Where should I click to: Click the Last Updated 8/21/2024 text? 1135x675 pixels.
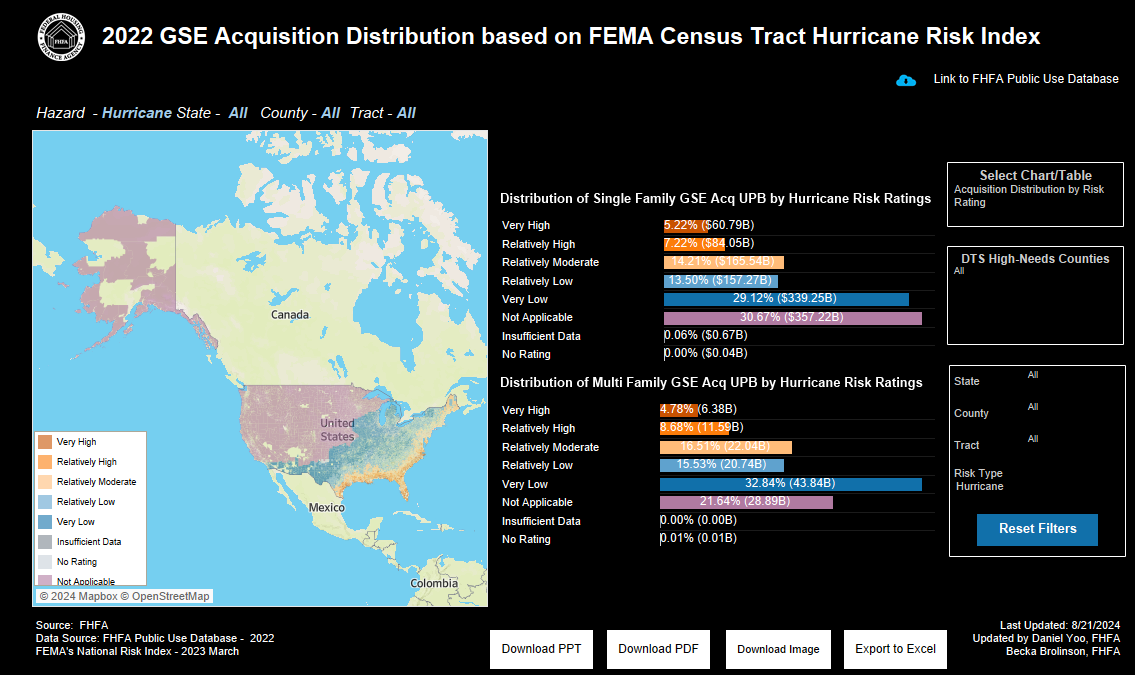point(1060,625)
